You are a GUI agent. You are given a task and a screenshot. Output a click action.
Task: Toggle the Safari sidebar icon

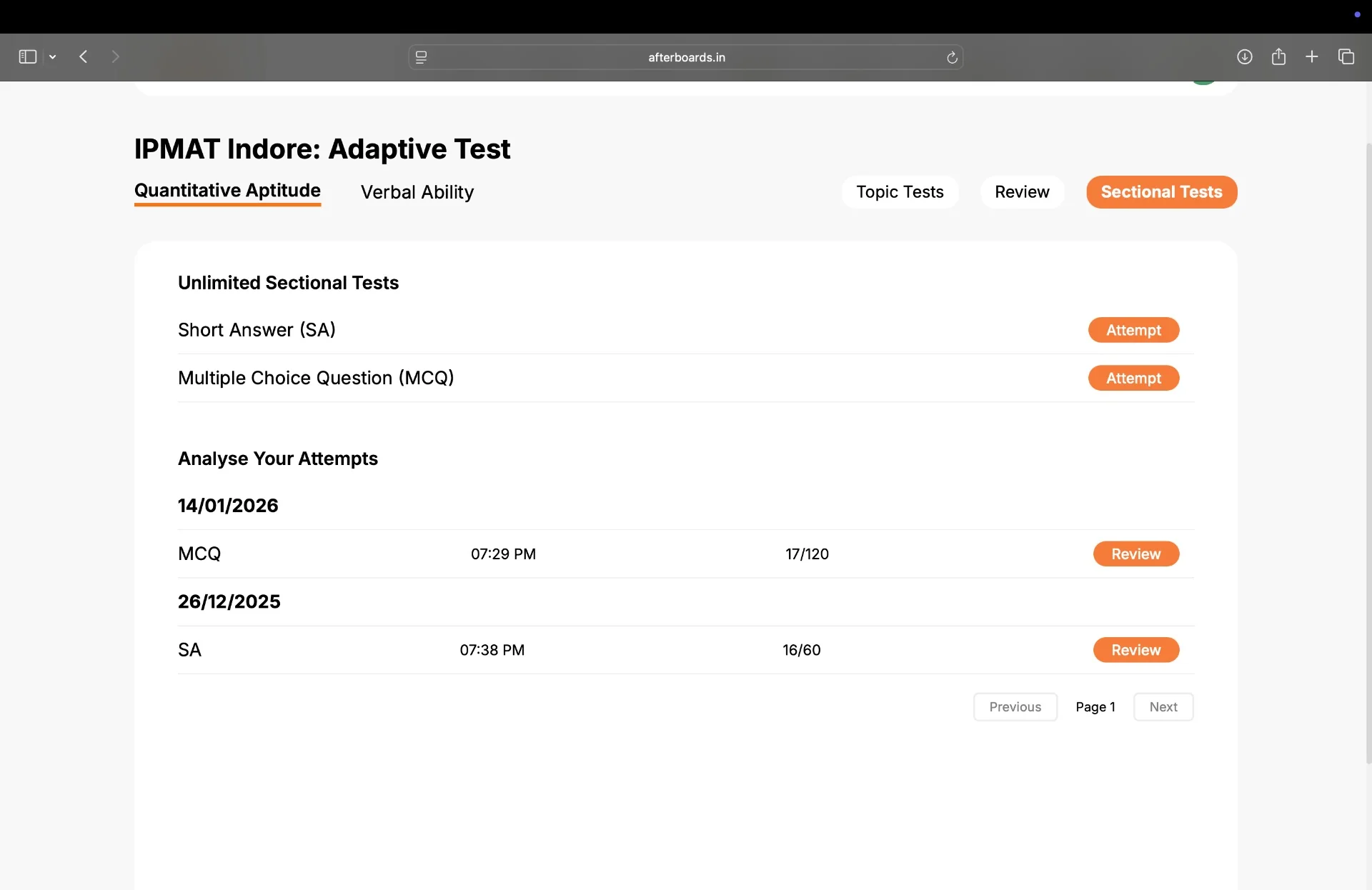pos(27,56)
